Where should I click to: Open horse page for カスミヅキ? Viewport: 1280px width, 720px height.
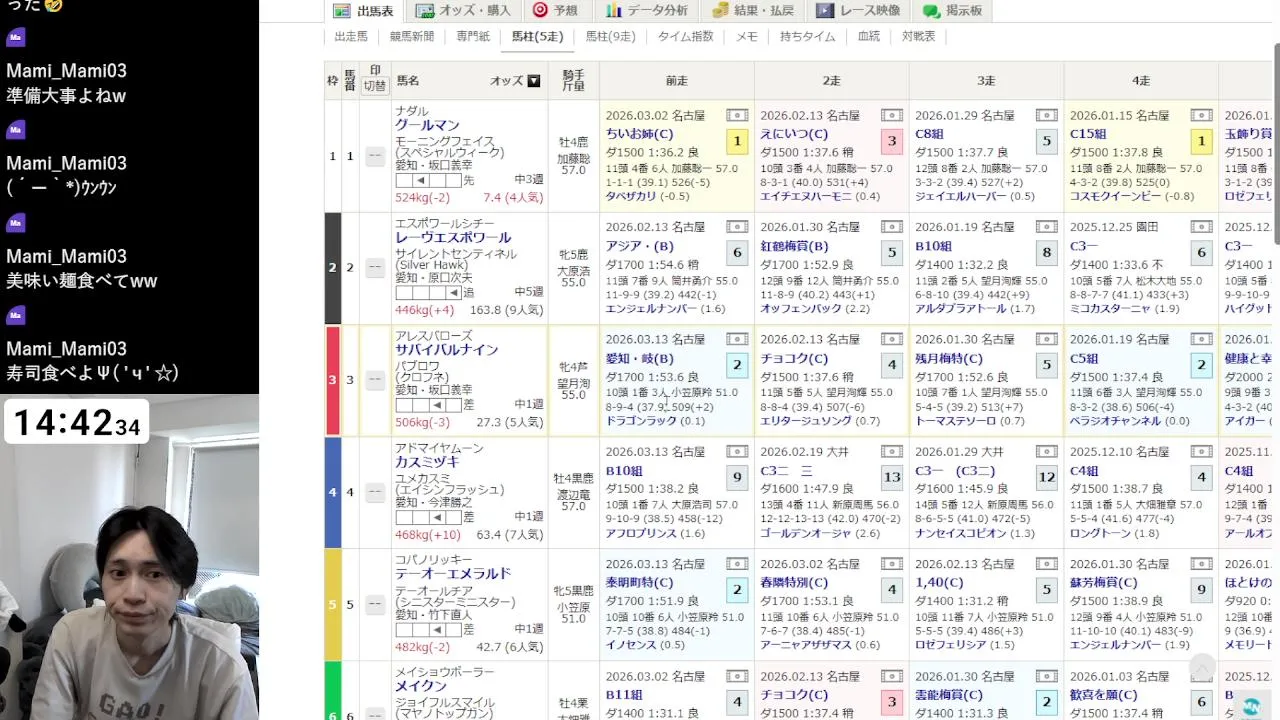[x=427, y=462]
